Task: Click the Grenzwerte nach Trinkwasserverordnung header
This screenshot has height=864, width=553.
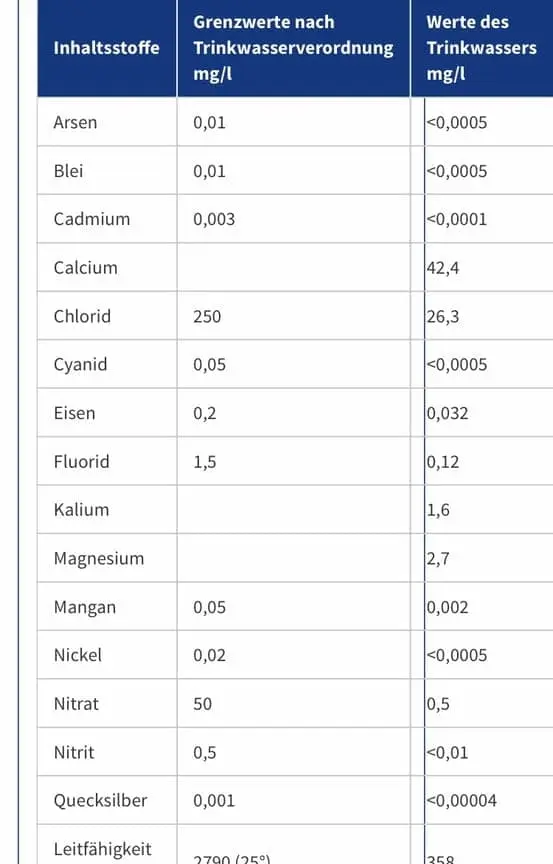Action: pyautogui.click(x=293, y=47)
